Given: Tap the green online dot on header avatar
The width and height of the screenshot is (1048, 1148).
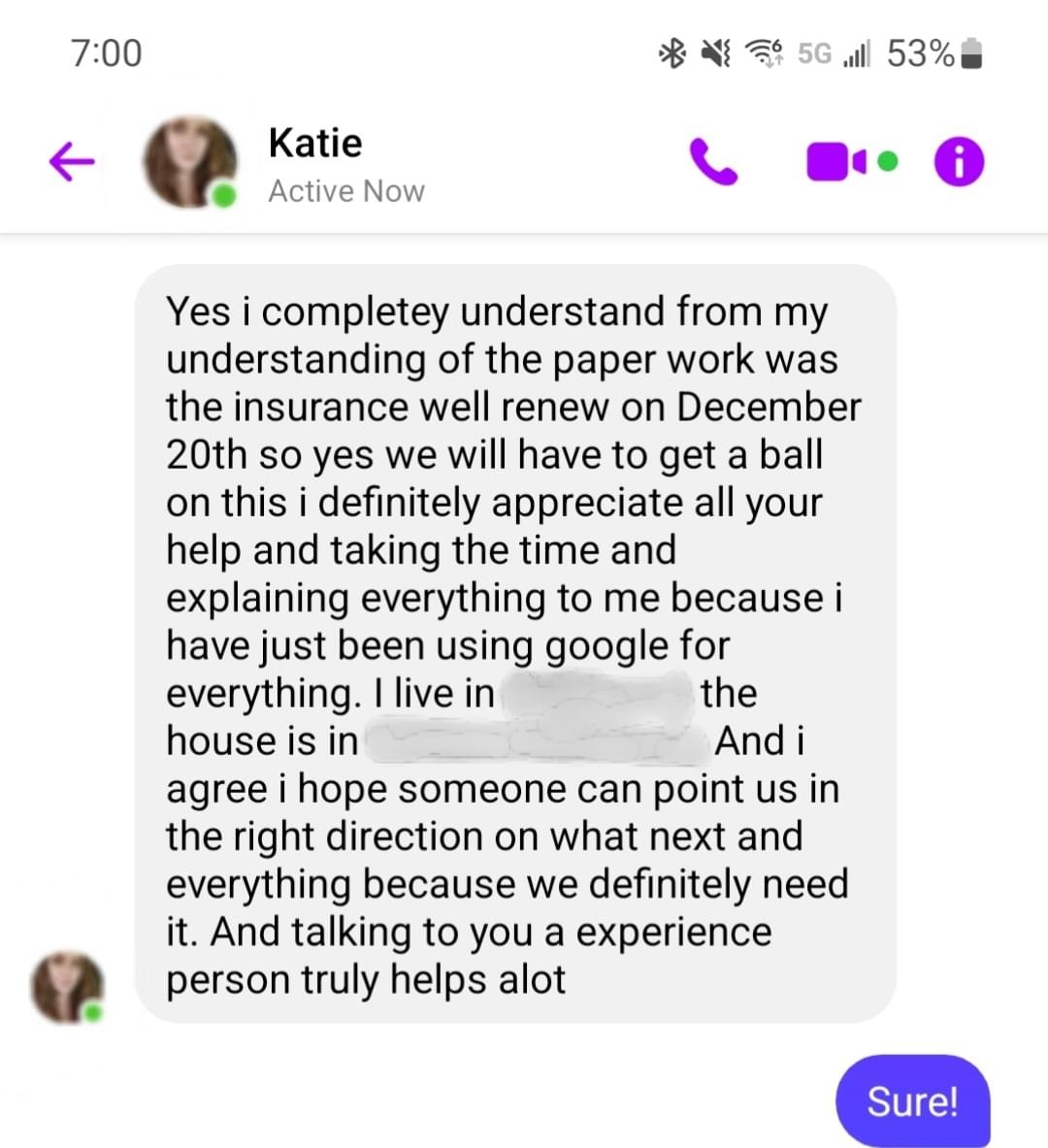Looking at the screenshot, I should pos(222,195).
